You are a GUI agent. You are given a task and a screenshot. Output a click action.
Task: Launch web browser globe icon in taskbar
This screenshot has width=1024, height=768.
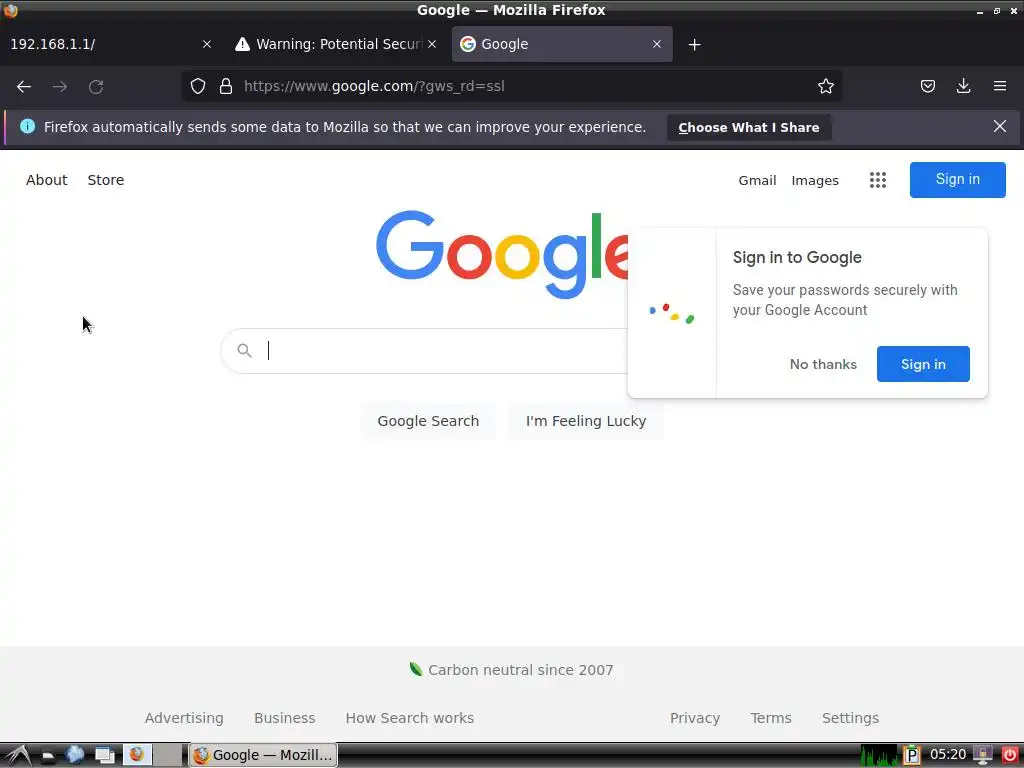pos(74,755)
